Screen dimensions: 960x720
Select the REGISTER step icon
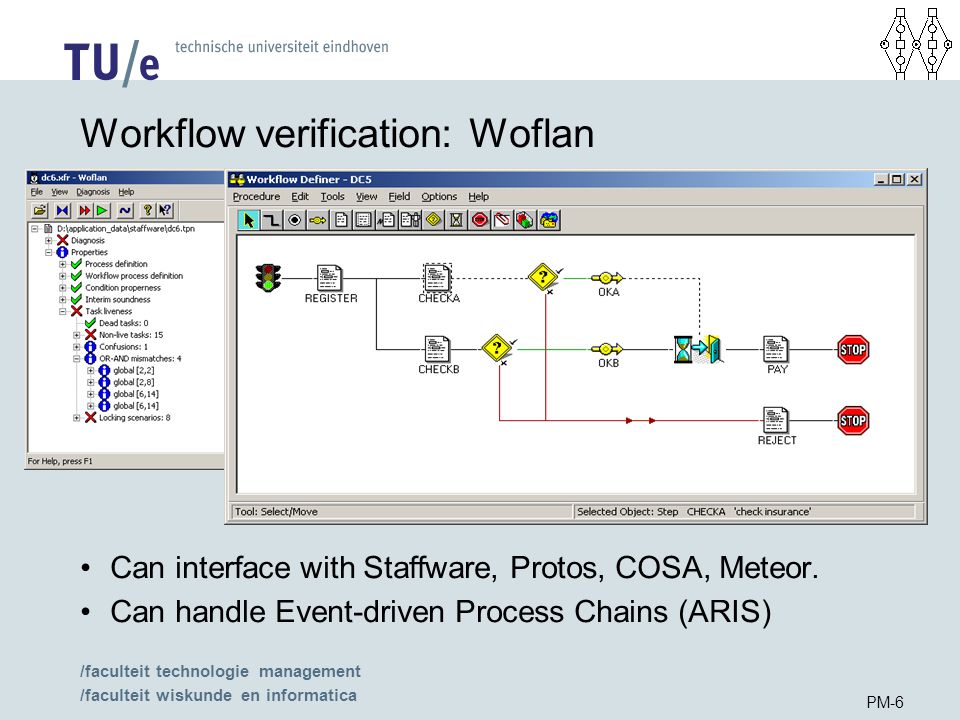click(329, 278)
